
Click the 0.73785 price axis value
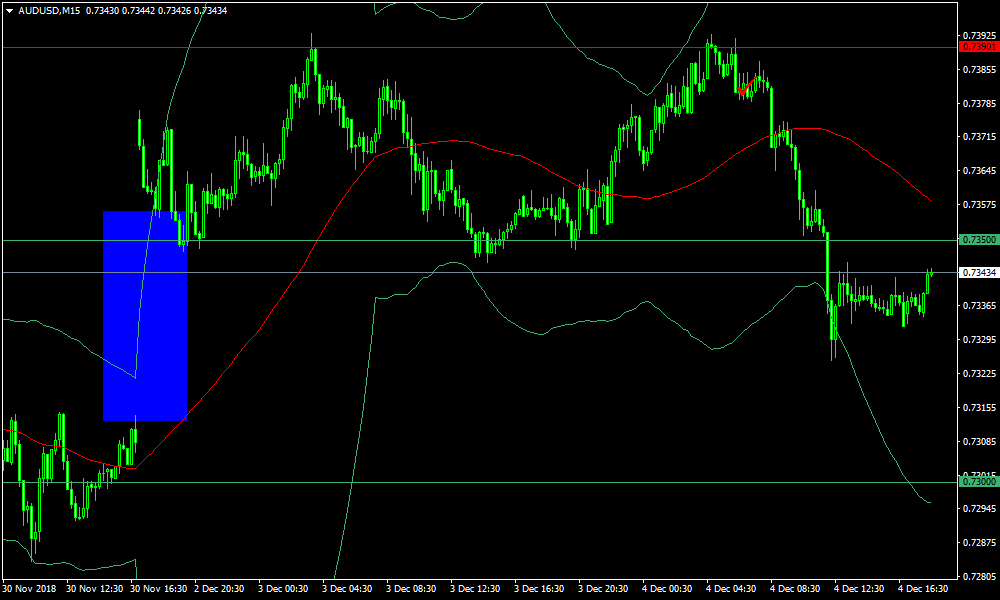click(x=980, y=103)
